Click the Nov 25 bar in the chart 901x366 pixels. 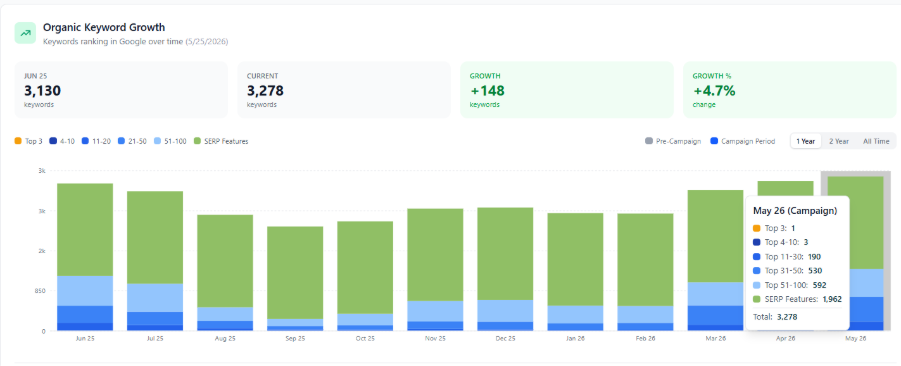tap(436, 269)
